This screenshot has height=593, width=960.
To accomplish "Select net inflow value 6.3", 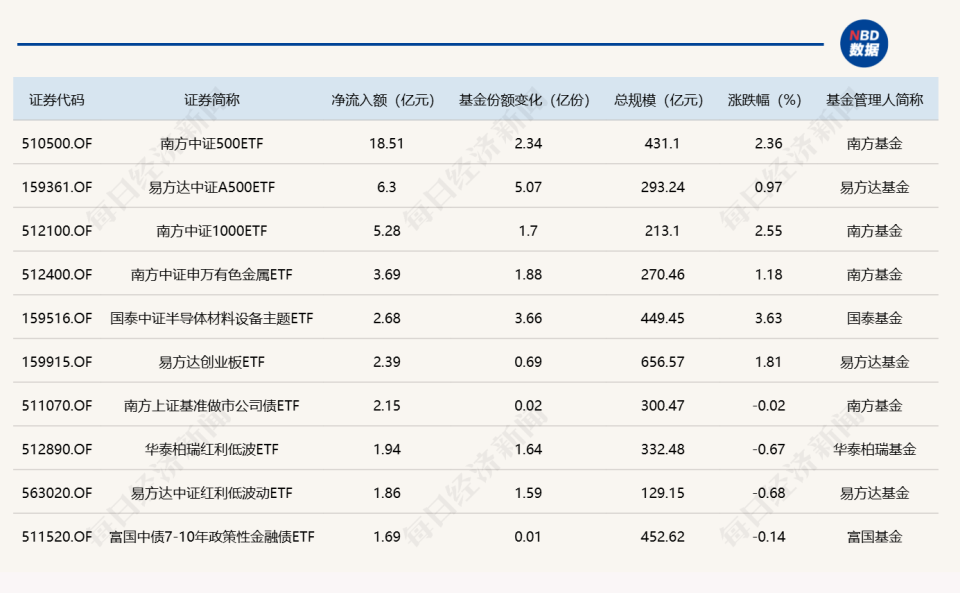I will (x=386, y=187).
